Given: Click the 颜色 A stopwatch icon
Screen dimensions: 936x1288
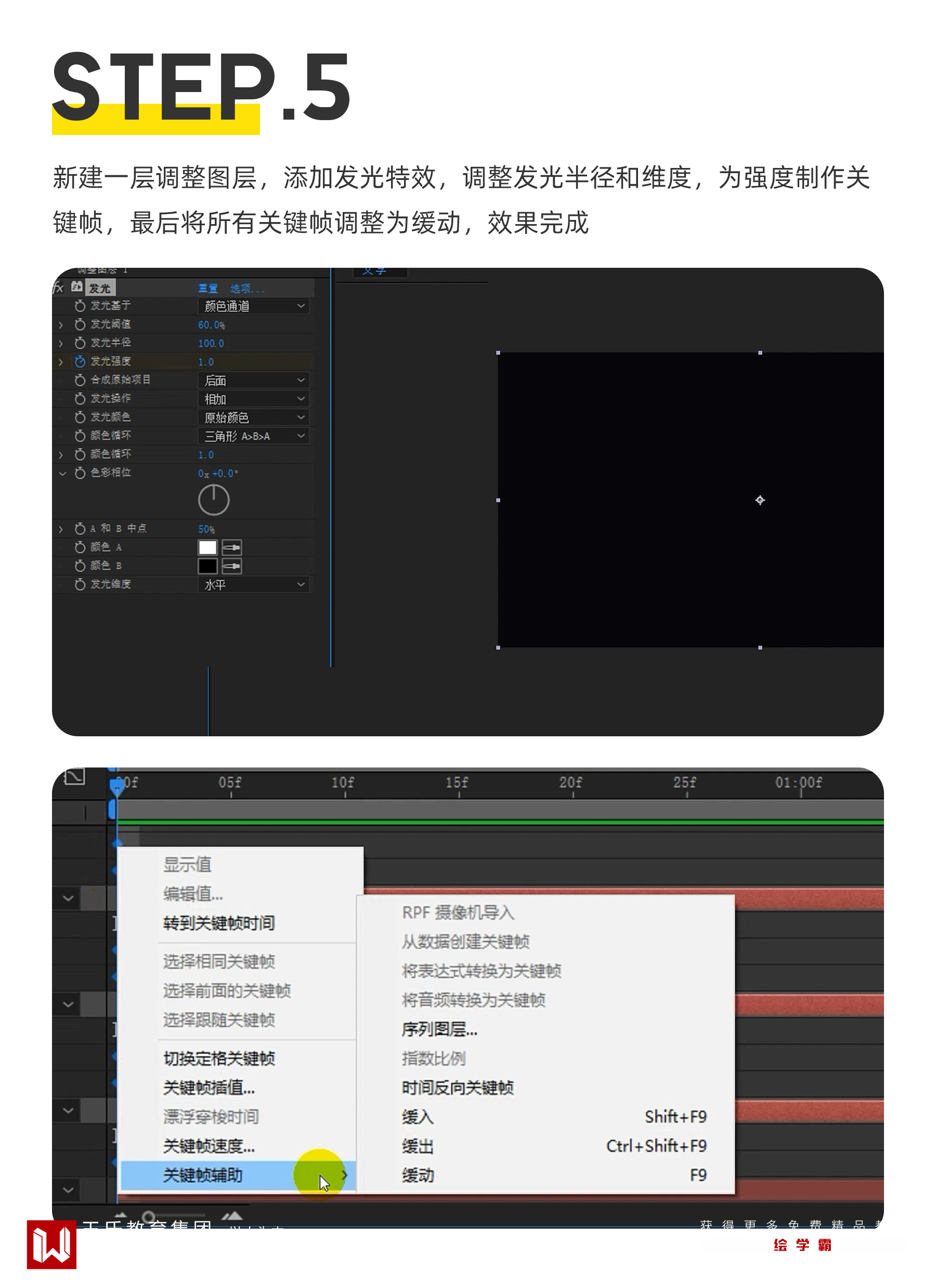Looking at the screenshot, I should pyautogui.click(x=80, y=548).
